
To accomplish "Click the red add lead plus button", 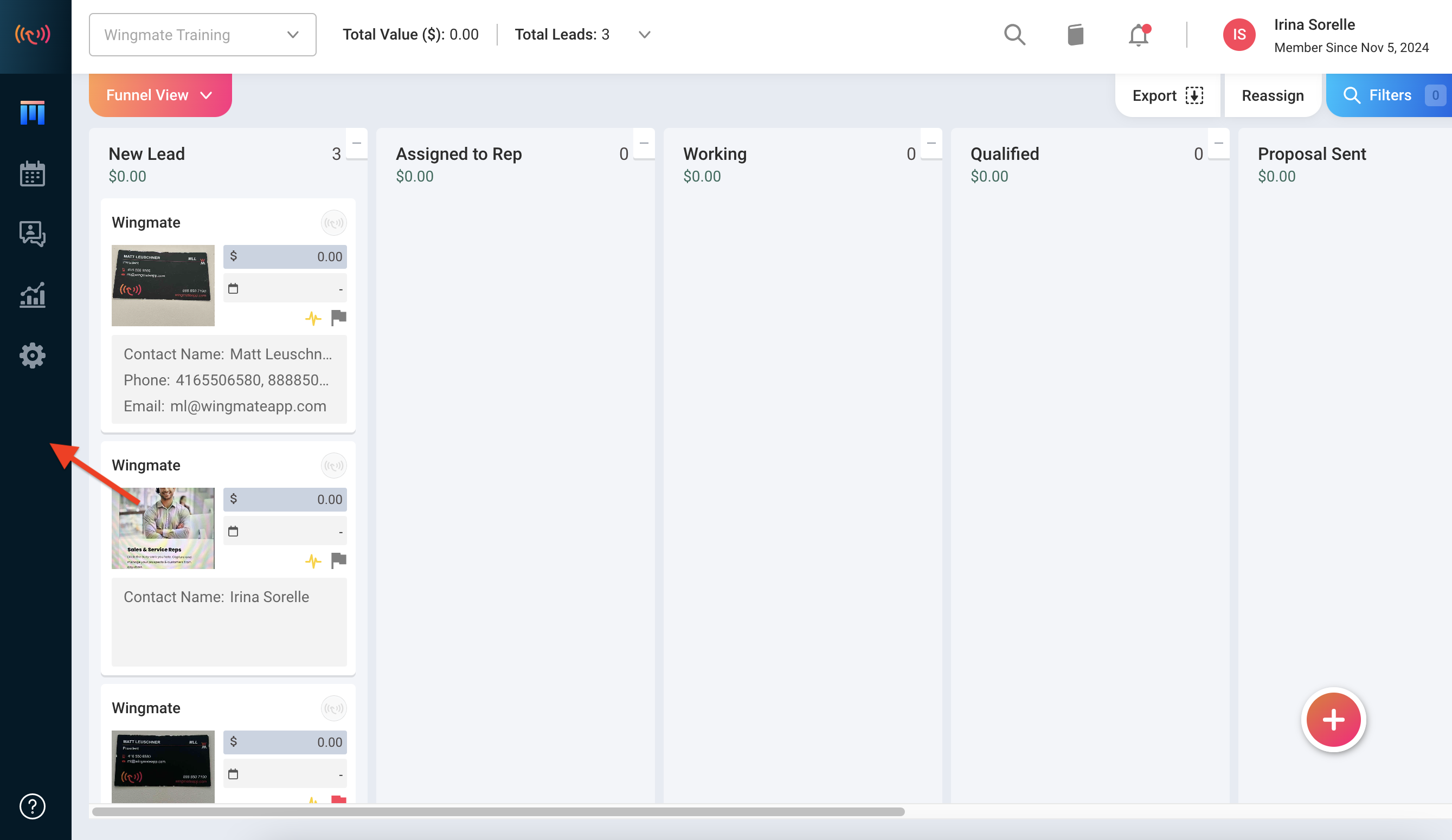I will click(1333, 720).
